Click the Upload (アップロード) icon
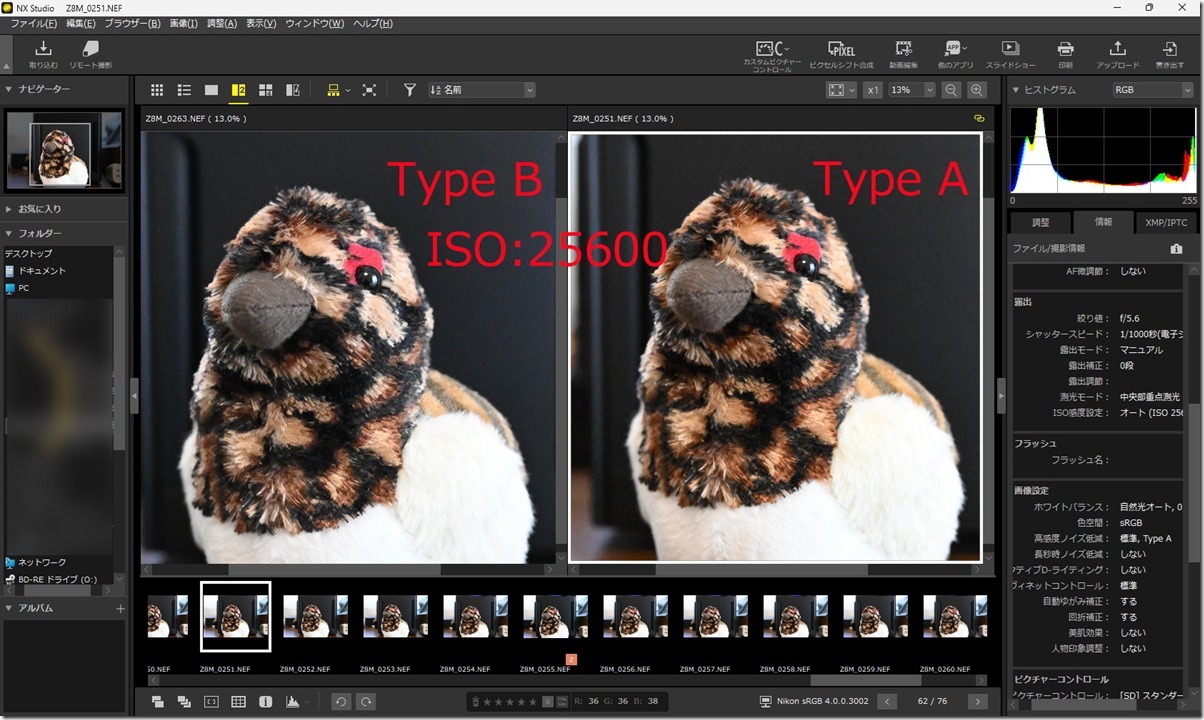This screenshot has width=1204, height=720. (x=1117, y=54)
